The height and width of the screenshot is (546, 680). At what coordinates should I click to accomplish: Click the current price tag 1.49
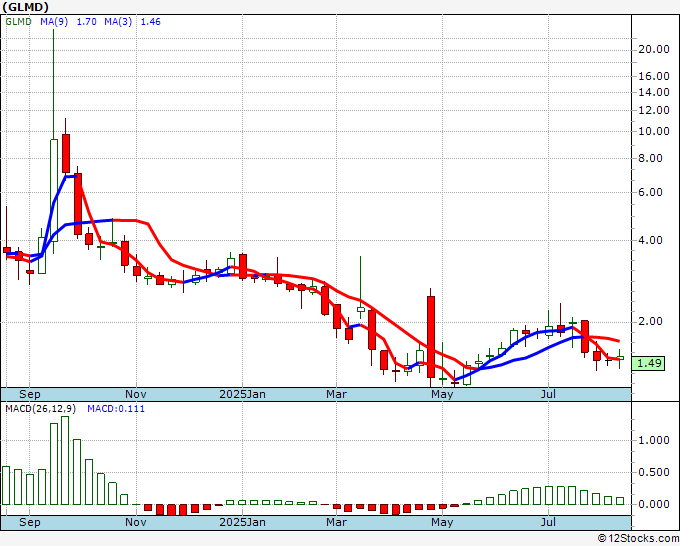click(x=649, y=363)
